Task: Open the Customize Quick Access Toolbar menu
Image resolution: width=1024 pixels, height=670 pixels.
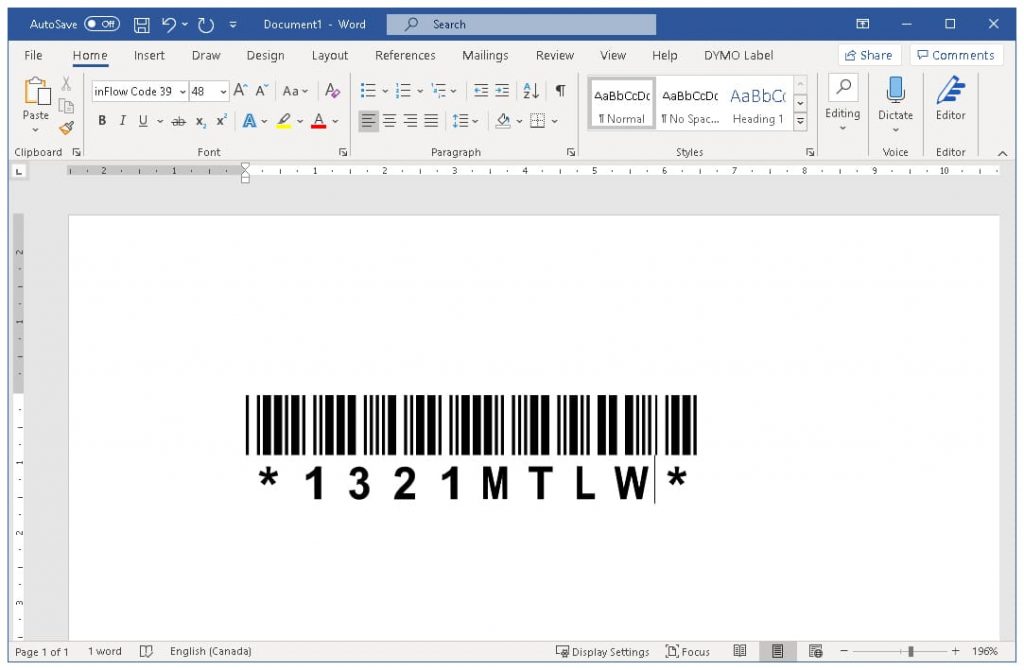Action: pyautogui.click(x=233, y=25)
